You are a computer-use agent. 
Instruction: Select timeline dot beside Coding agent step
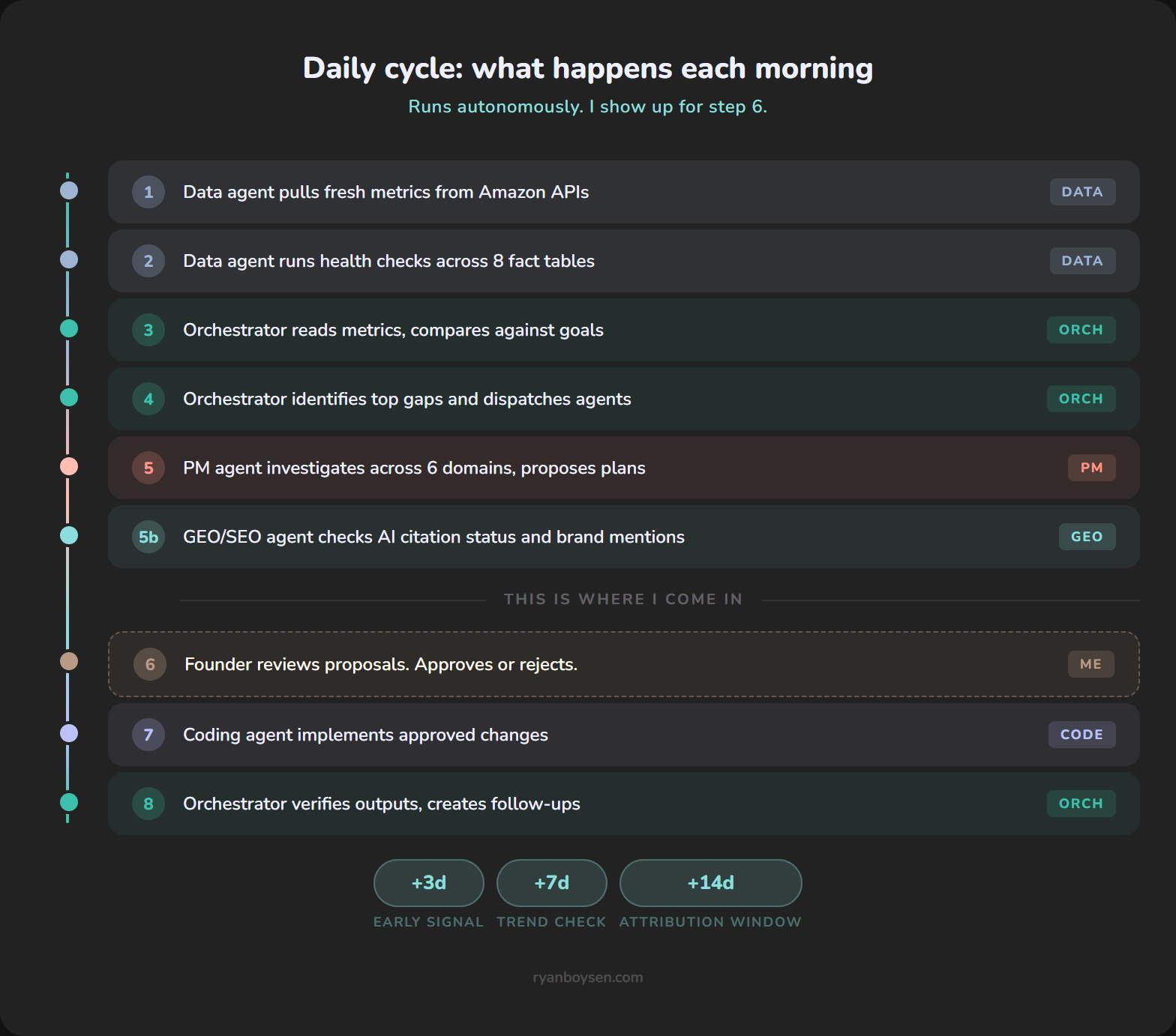(69, 733)
